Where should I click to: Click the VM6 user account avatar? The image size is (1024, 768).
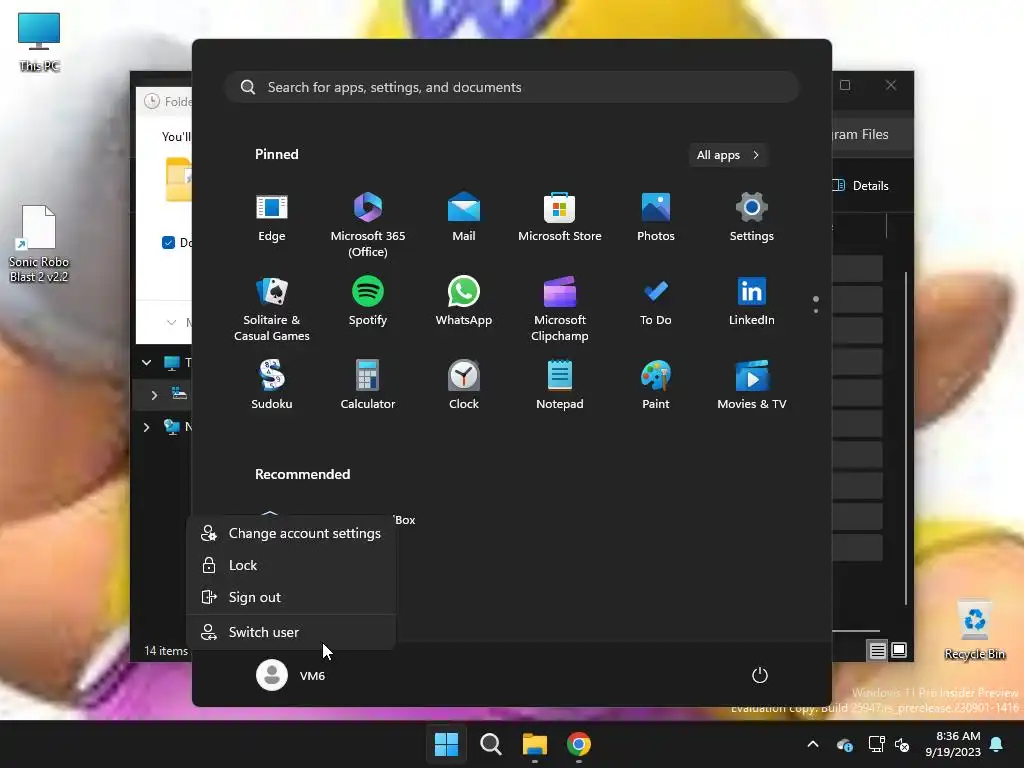272,675
